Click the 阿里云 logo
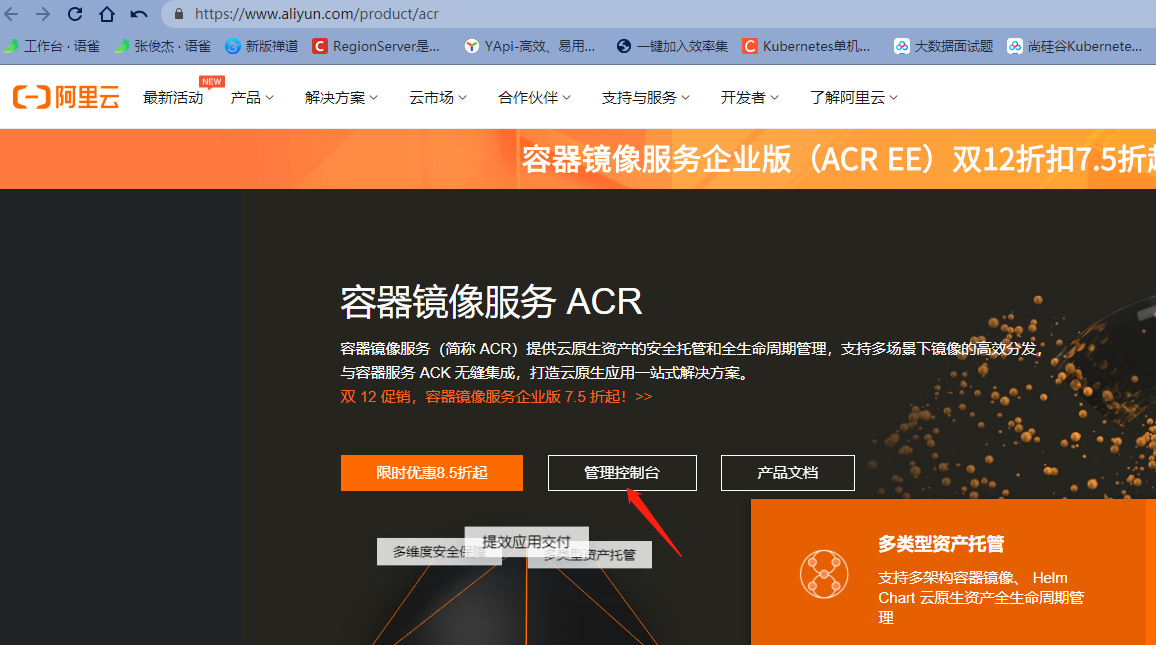1156x645 pixels. pos(66,97)
